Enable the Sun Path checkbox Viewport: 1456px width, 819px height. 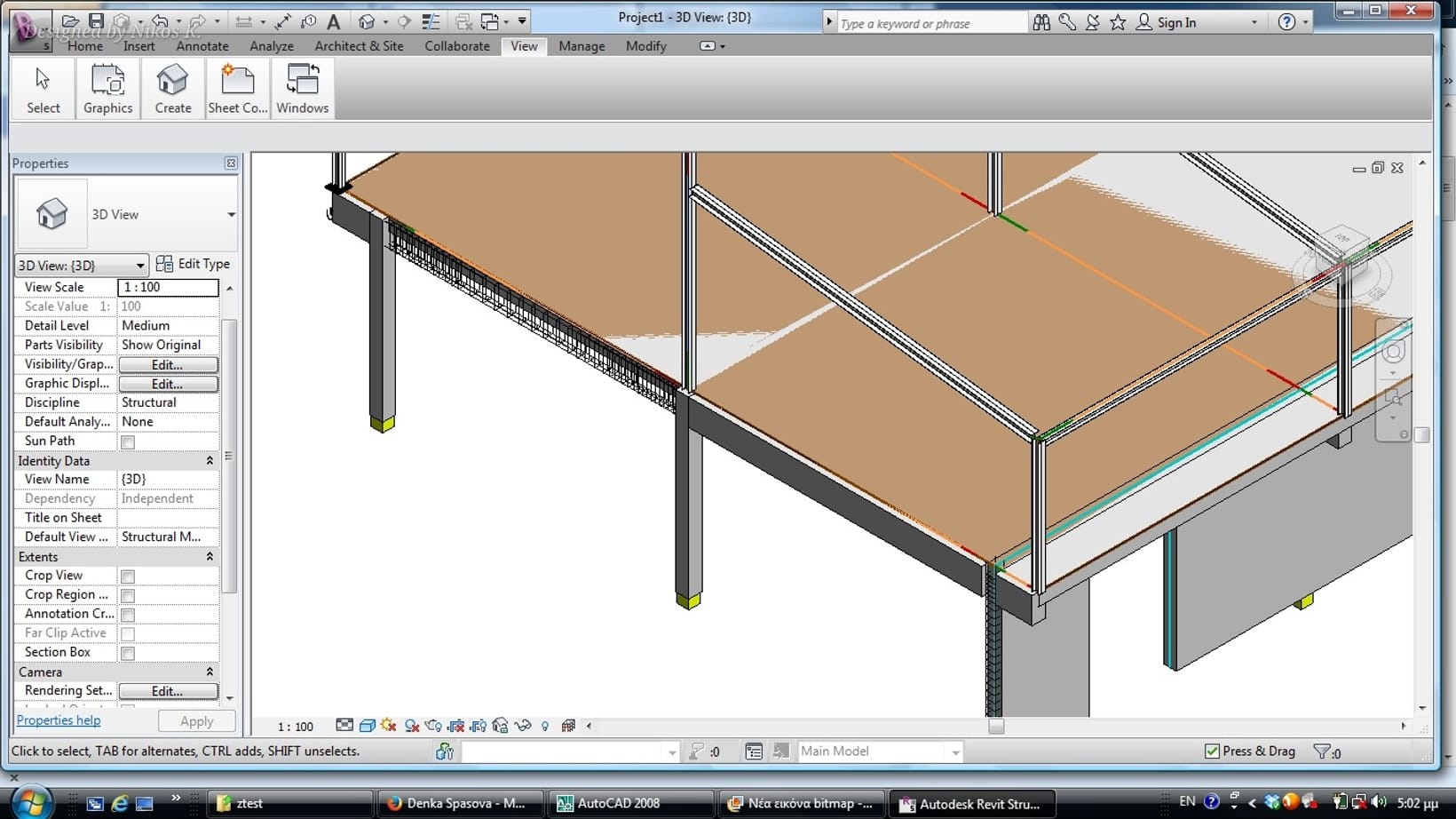pos(128,441)
